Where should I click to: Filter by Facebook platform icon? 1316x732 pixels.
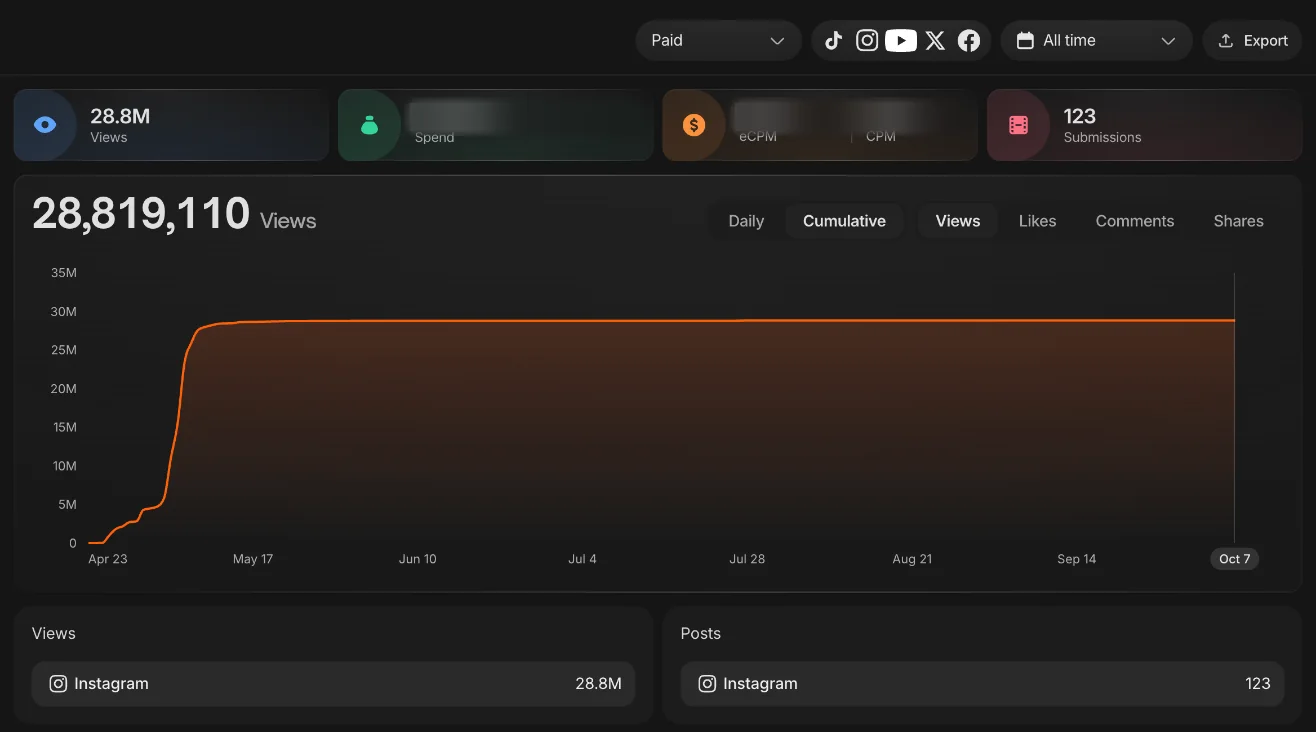click(969, 41)
